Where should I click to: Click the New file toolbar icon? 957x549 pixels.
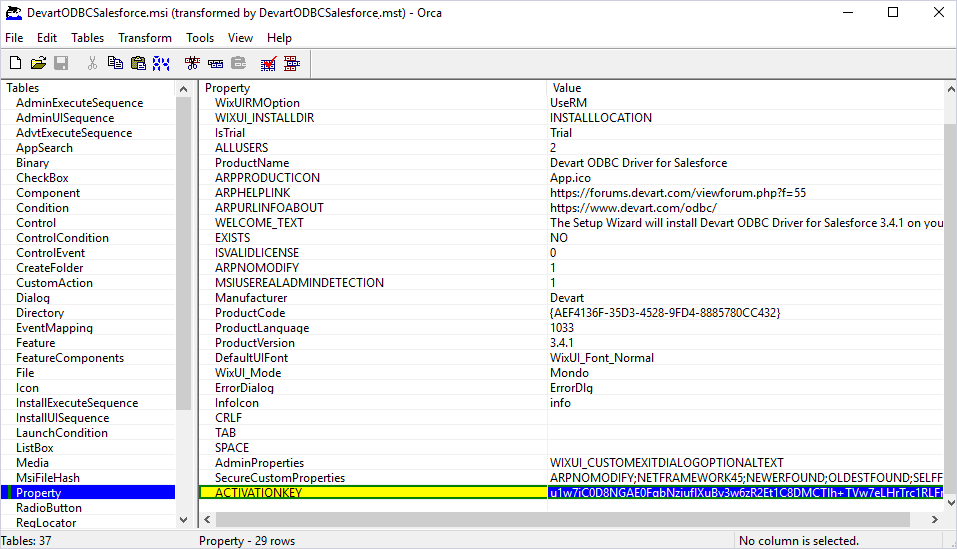15,63
